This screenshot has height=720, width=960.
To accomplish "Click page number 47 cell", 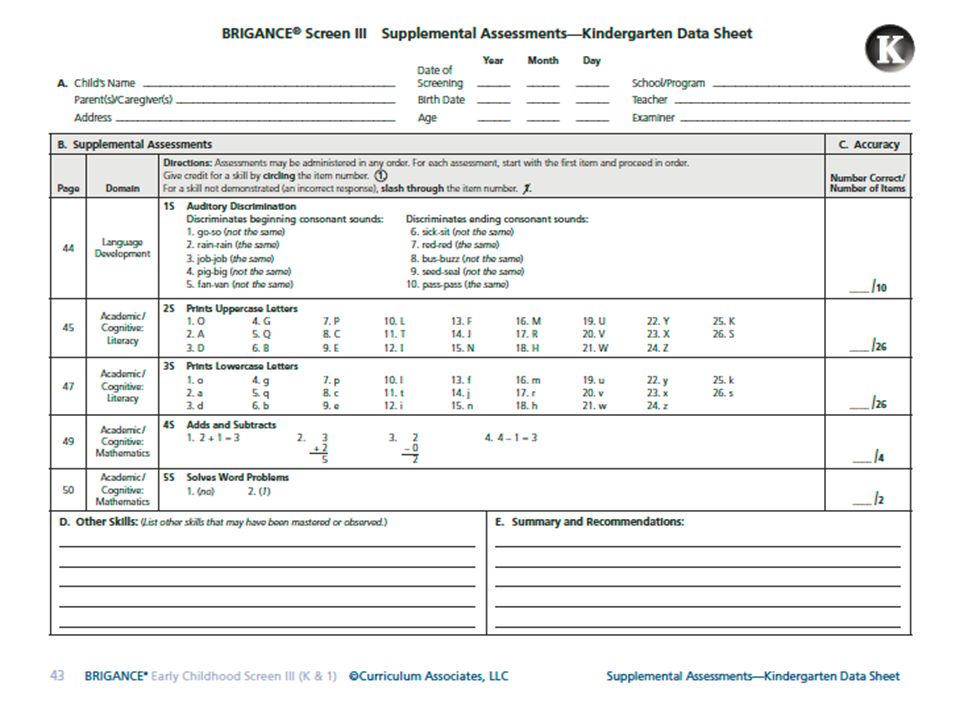I will tap(68, 386).
